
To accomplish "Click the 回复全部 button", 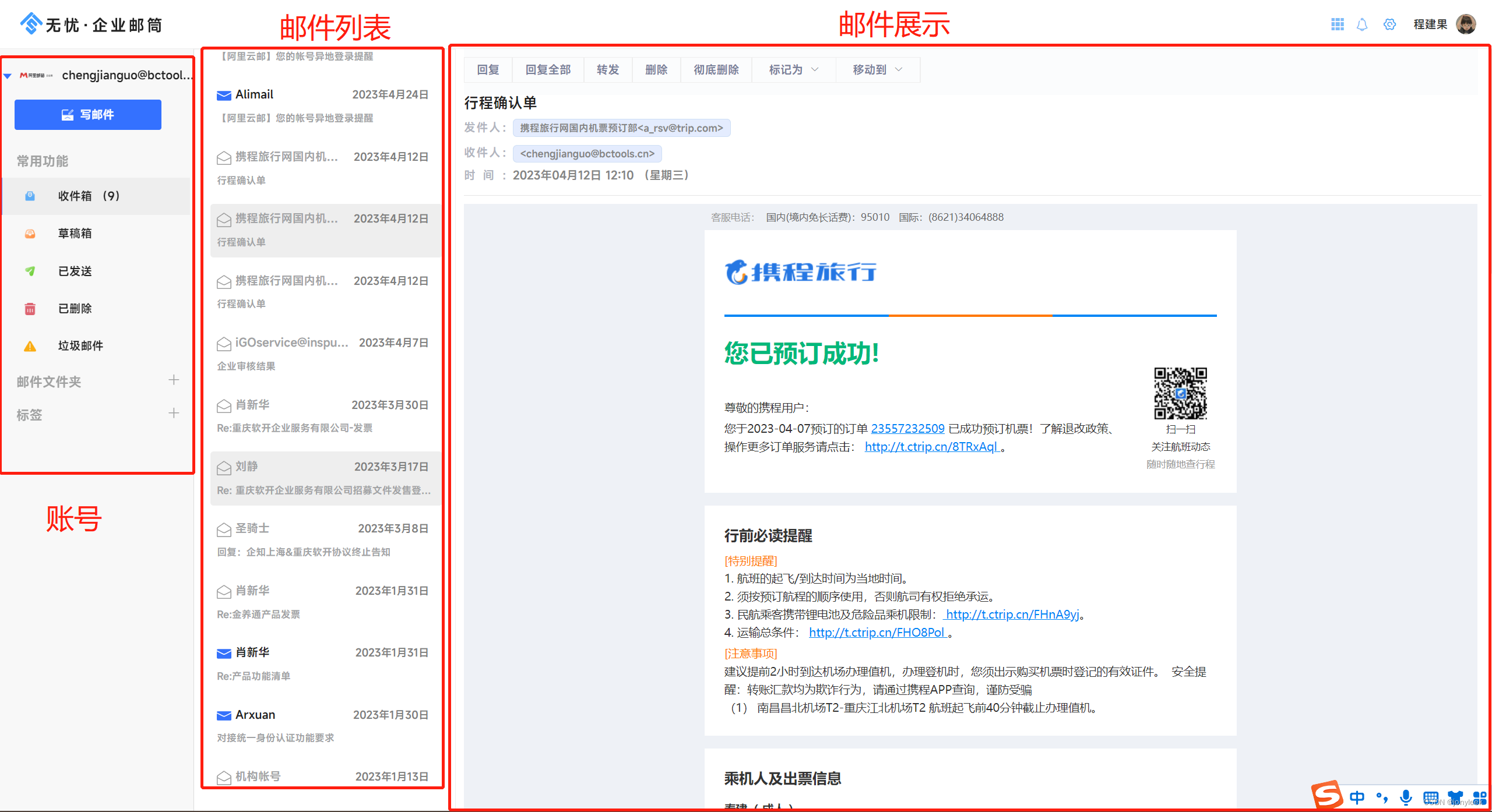I will coord(548,70).
